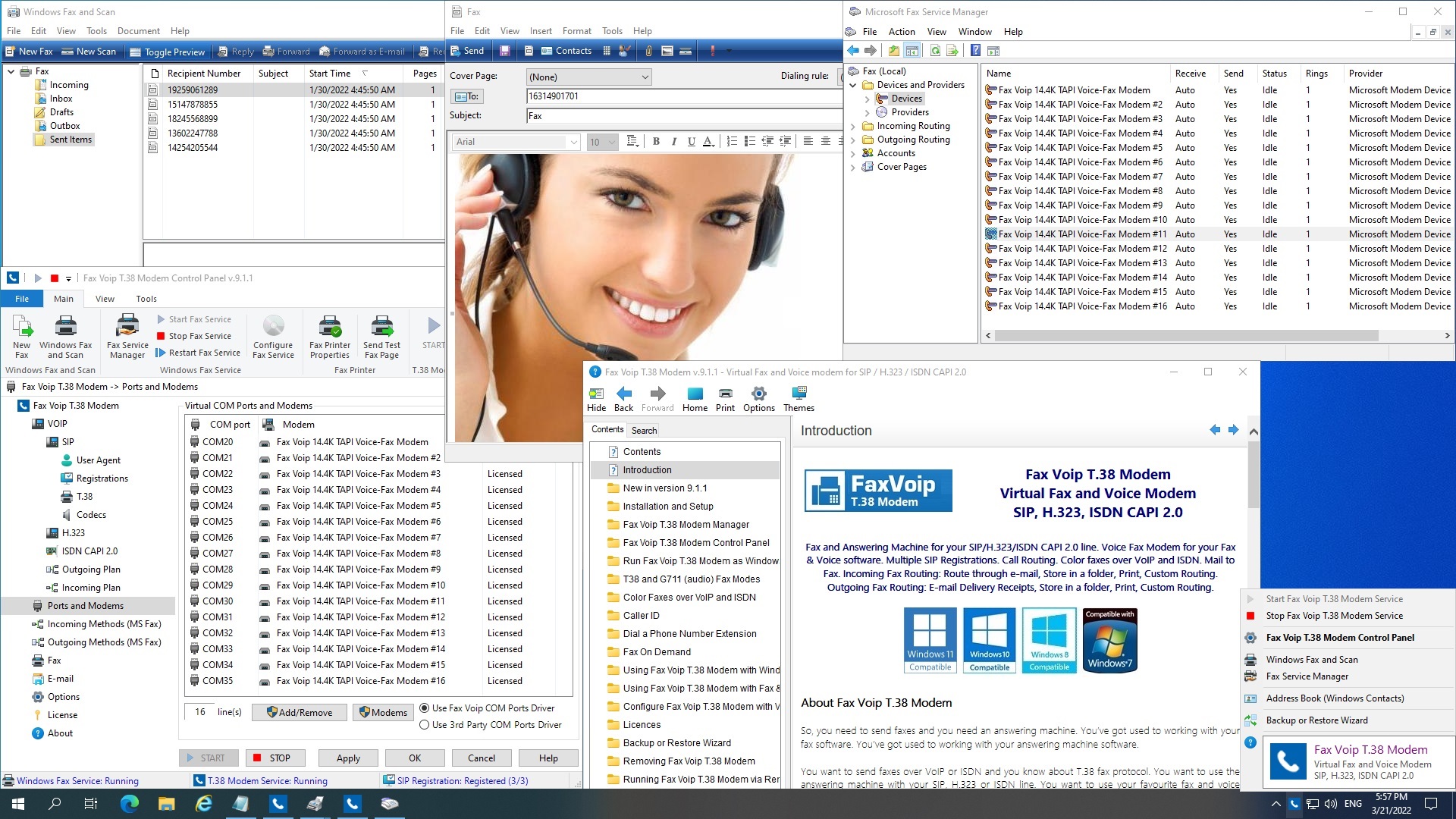1456x819 pixels.
Task: Click the Hide button in help panel
Action: (597, 398)
